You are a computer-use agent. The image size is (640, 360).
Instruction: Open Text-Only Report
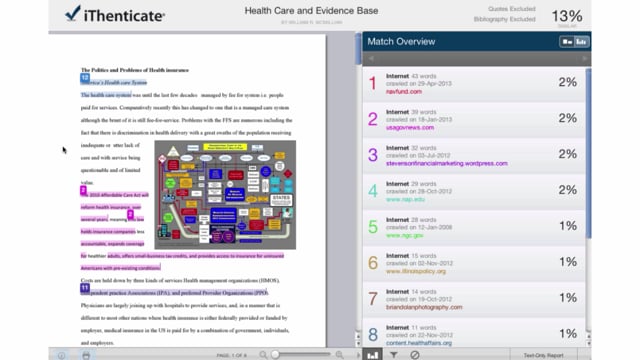543,356
